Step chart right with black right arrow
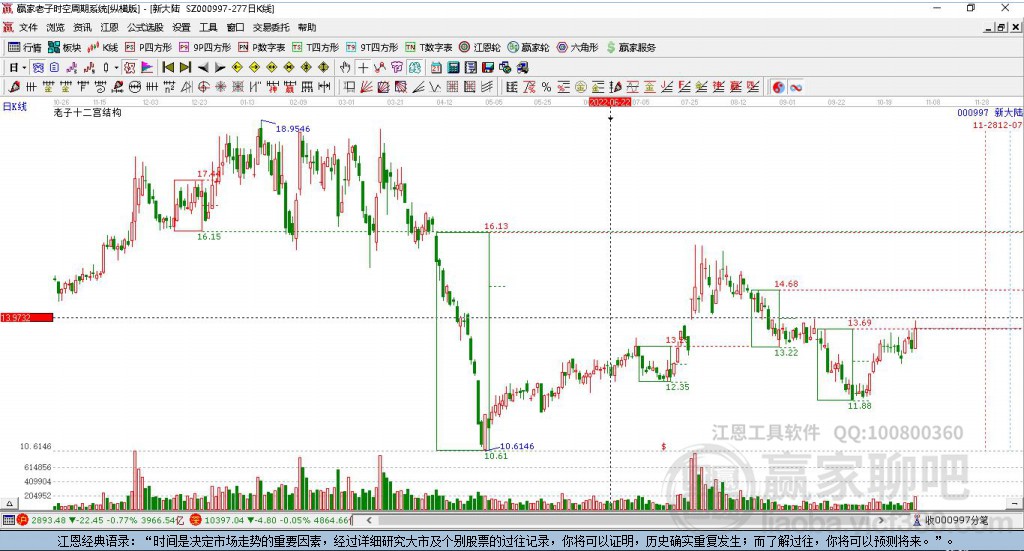The height and width of the screenshot is (551, 1024). (219, 67)
